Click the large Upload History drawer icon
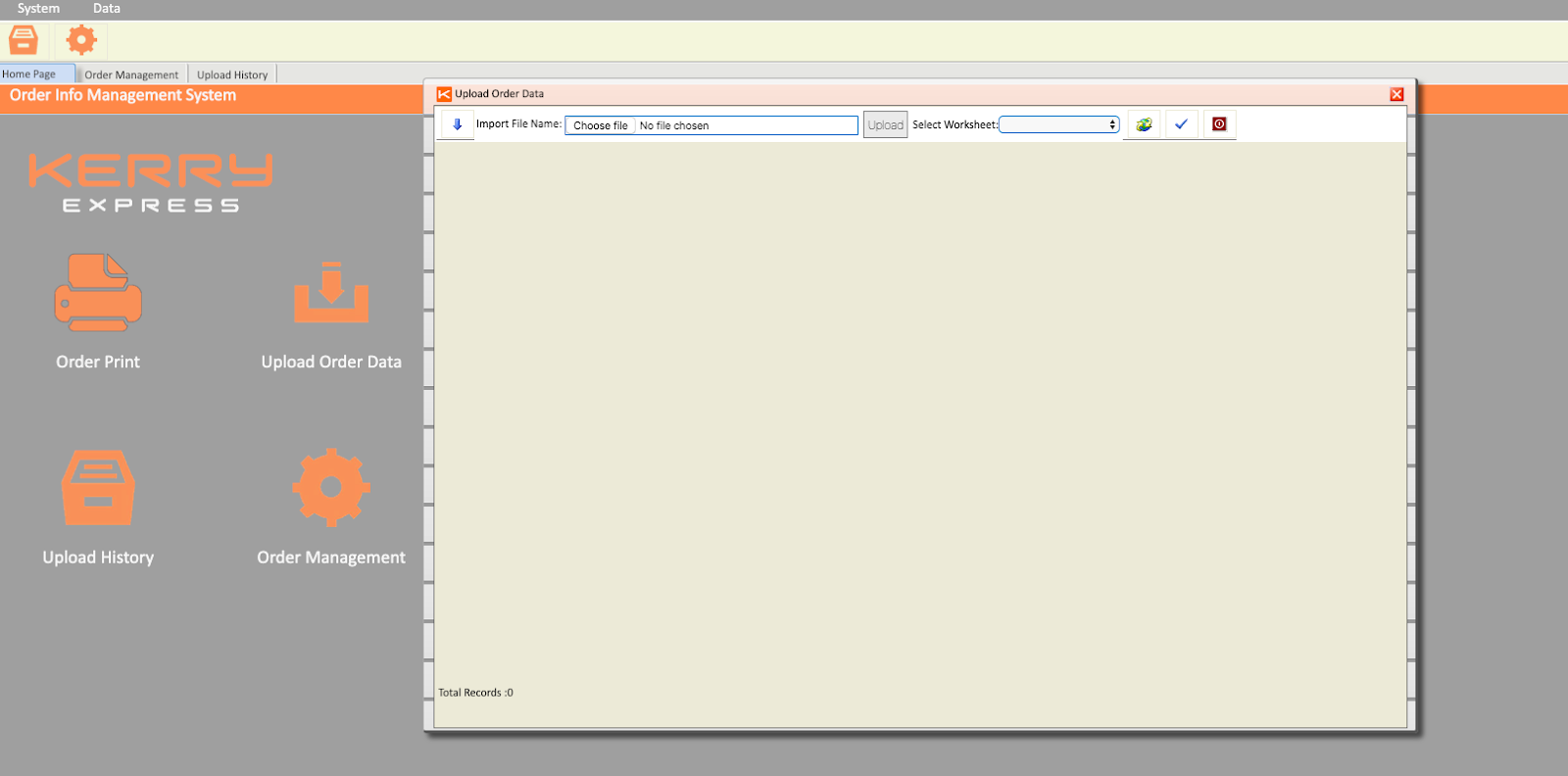The height and width of the screenshot is (776, 1568). [98, 488]
